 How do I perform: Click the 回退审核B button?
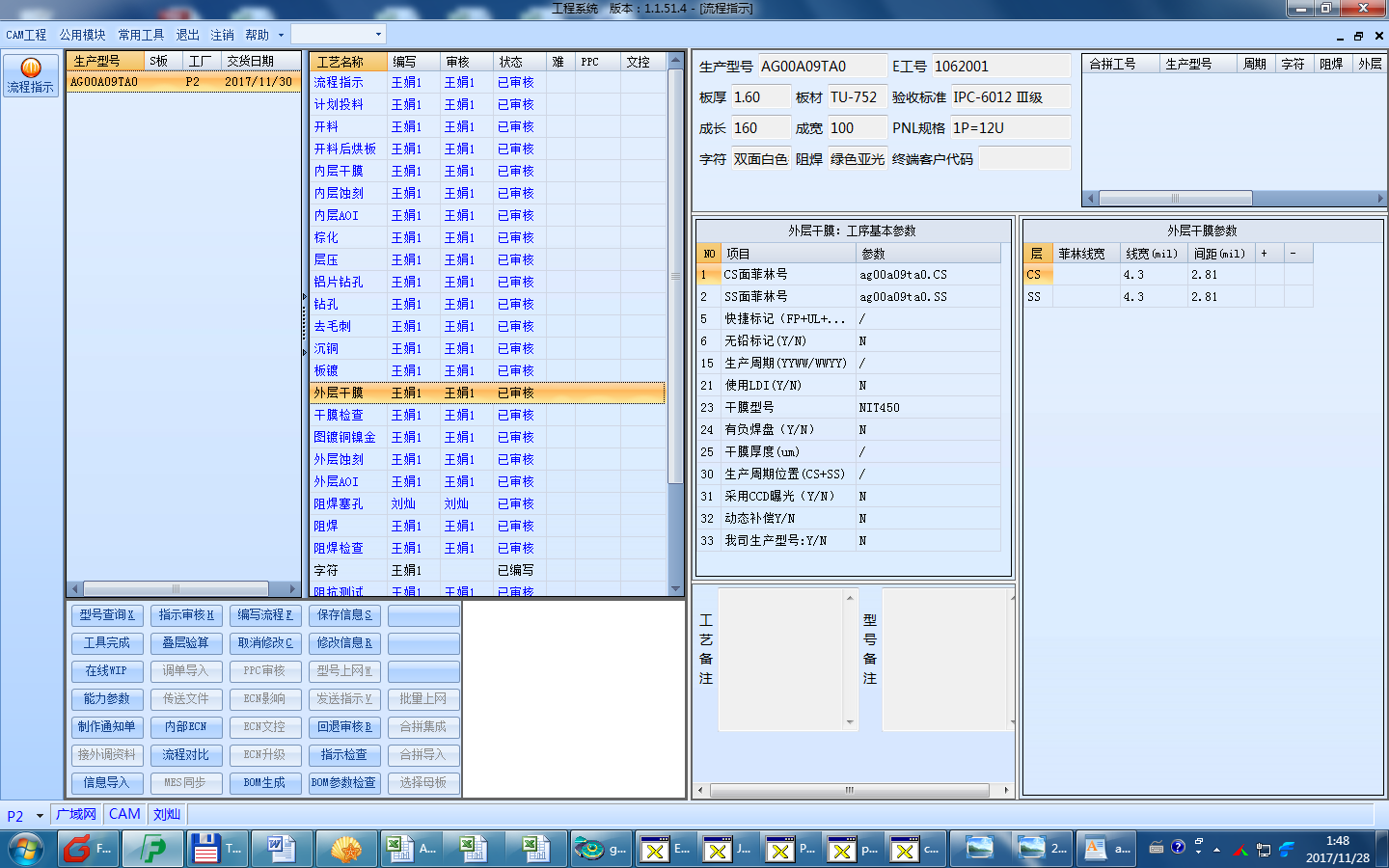343,727
